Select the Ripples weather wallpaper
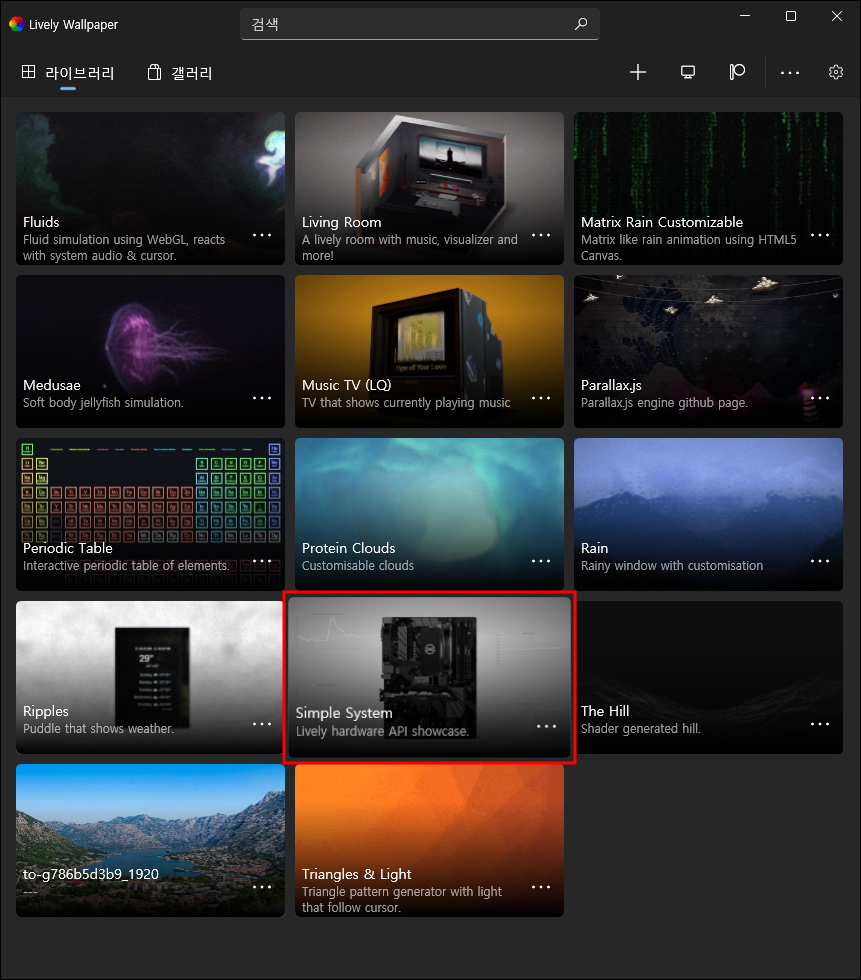This screenshot has height=980, width=861. (x=151, y=677)
